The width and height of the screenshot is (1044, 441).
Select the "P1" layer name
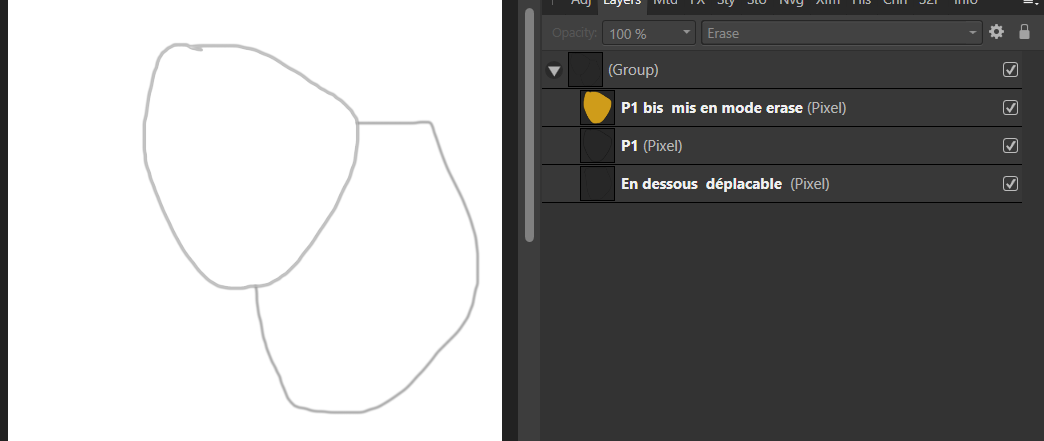click(x=630, y=146)
